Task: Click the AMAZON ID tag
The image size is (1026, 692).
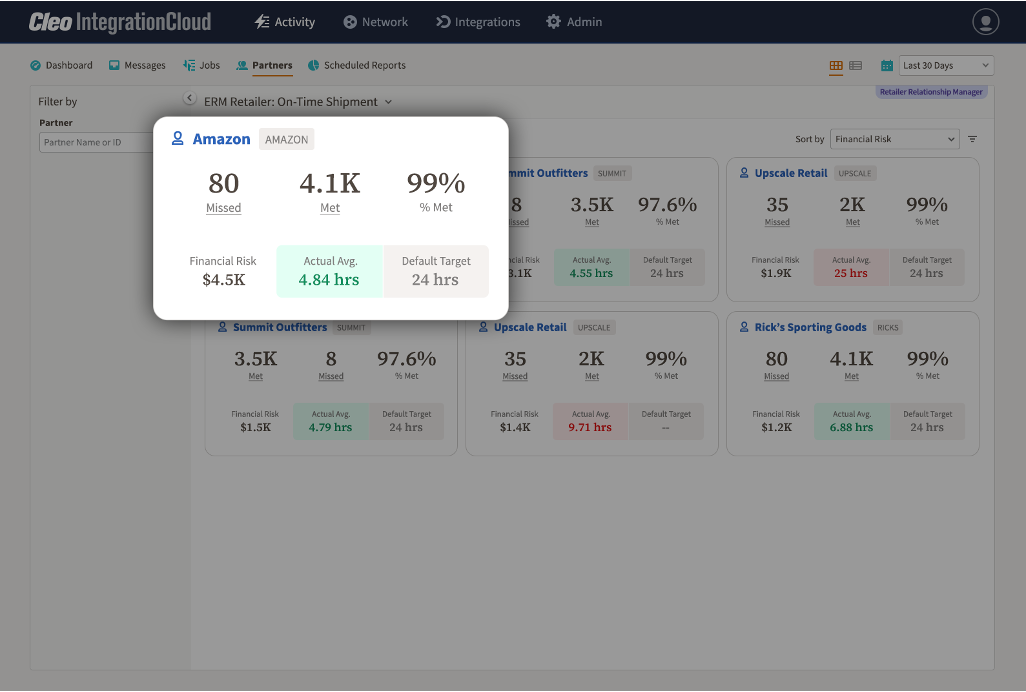Action: (x=287, y=139)
